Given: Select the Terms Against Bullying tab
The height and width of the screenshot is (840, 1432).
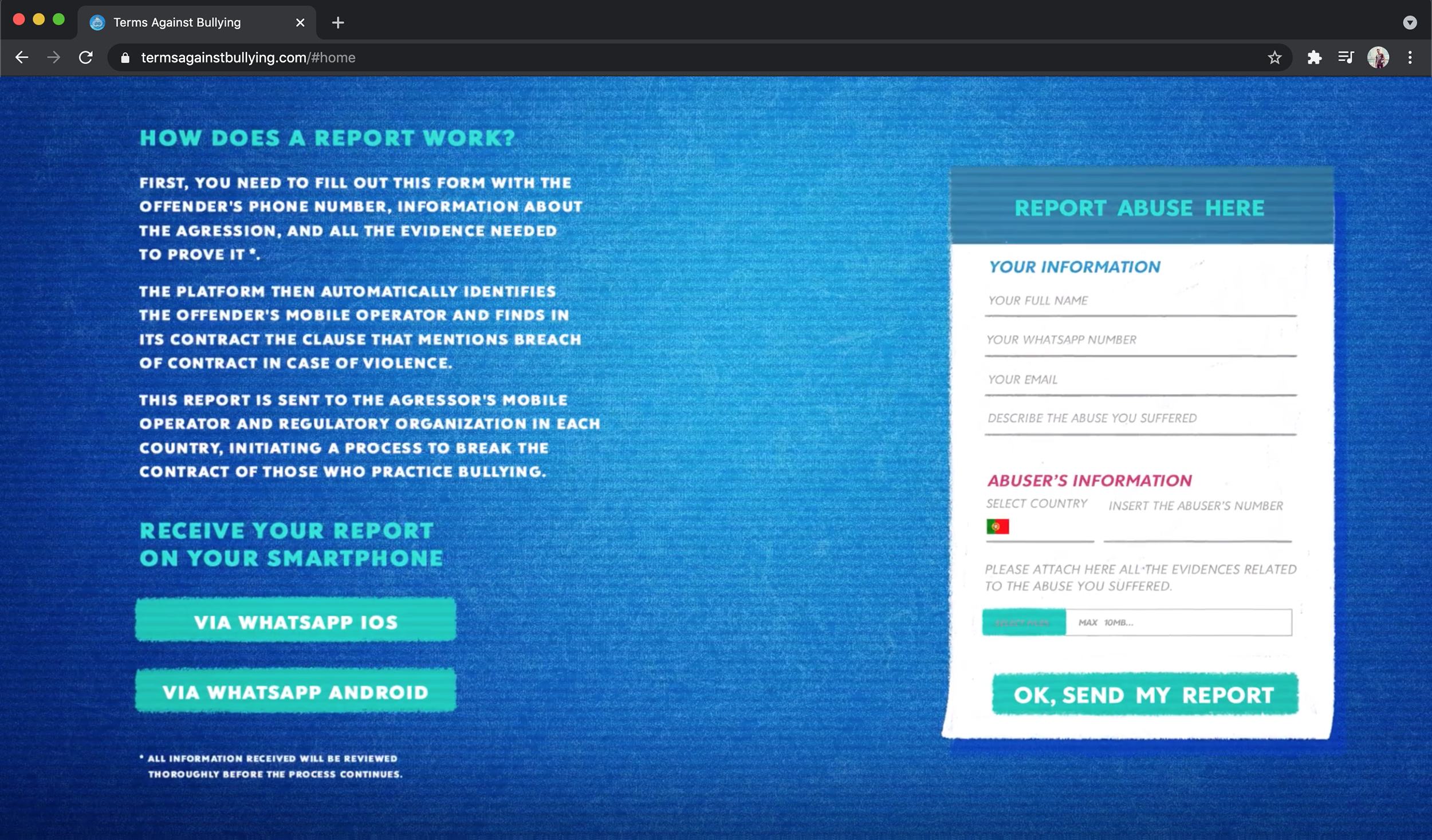Looking at the screenshot, I should [196, 22].
